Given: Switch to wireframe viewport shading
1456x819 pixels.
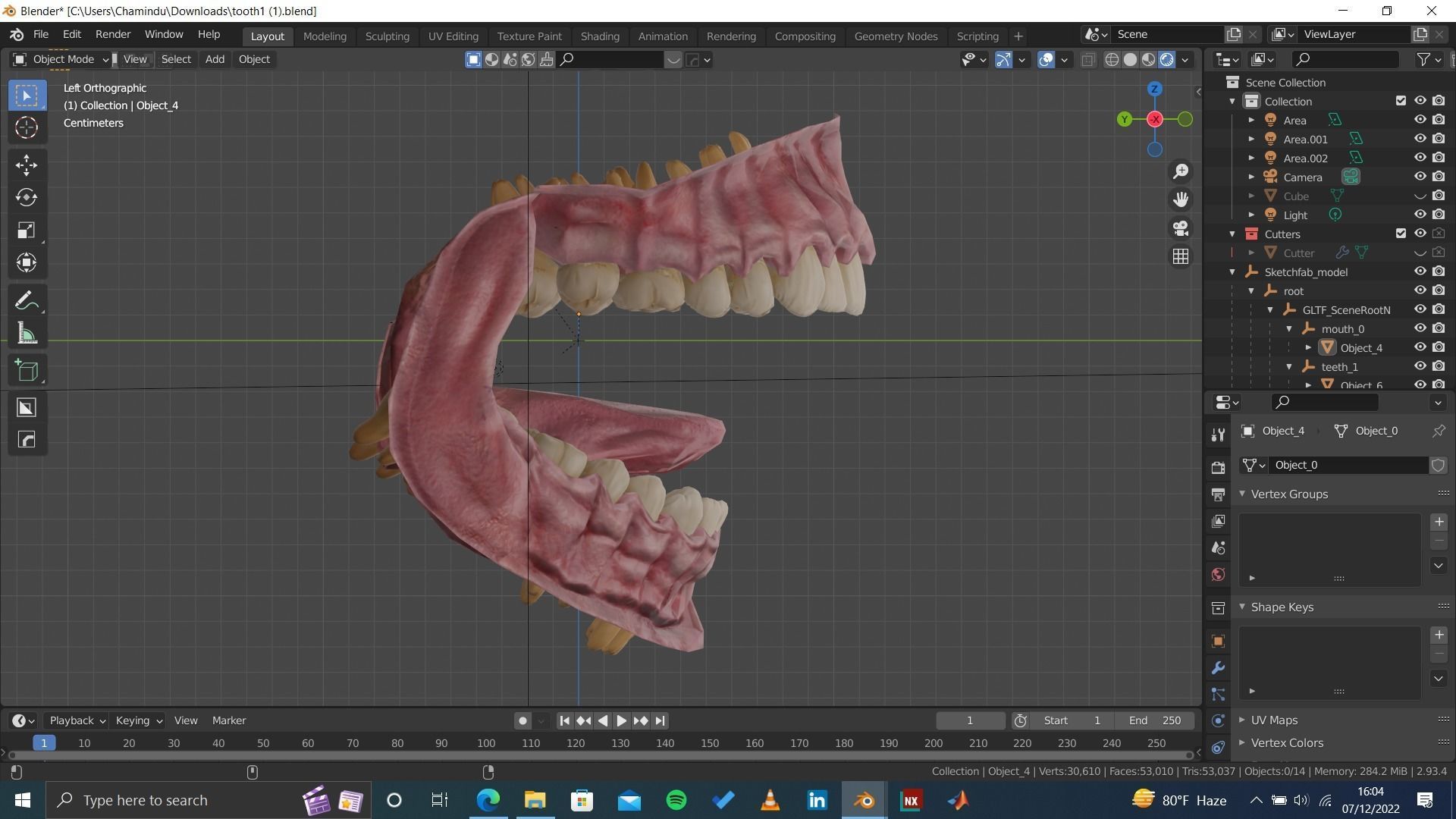Looking at the screenshot, I should click(1112, 60).
